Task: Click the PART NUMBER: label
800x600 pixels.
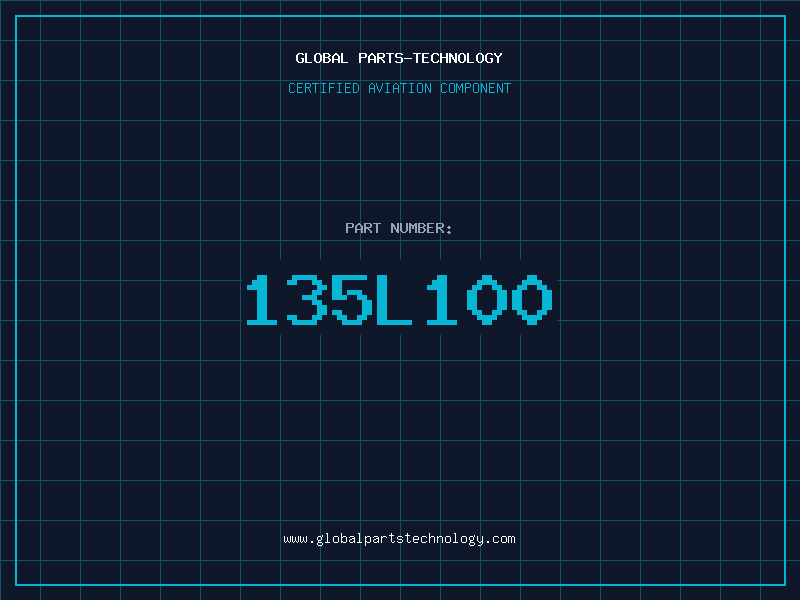Action: tap(398, 228)
